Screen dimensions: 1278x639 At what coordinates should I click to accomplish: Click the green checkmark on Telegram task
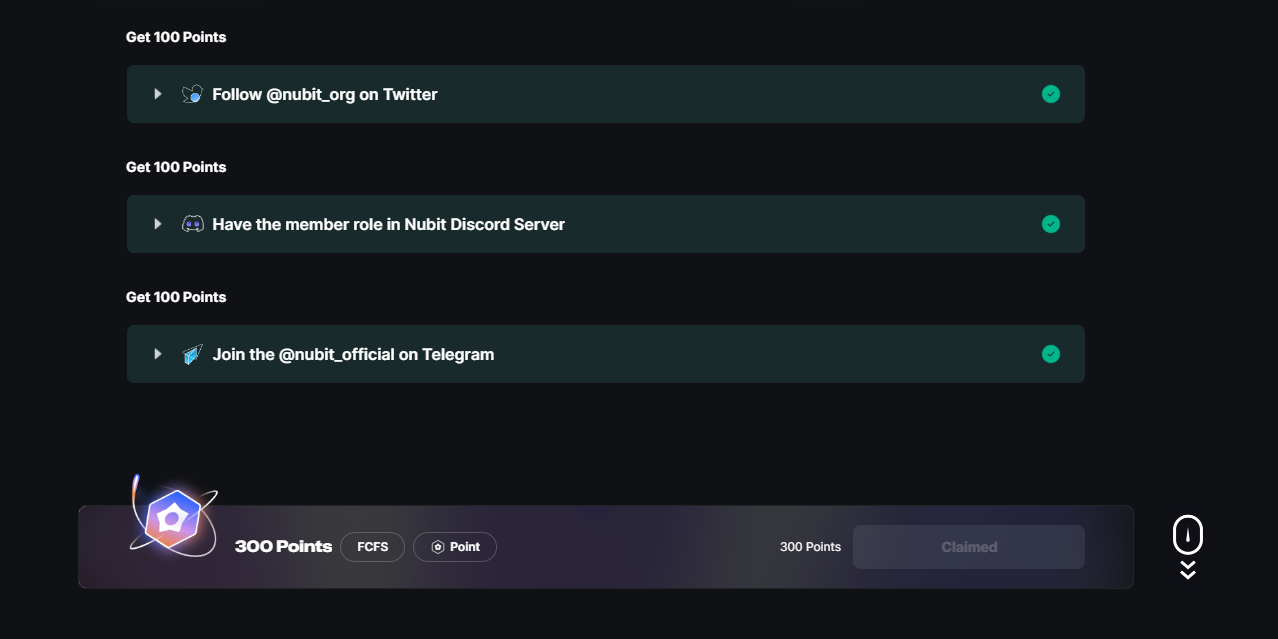pyautogui.click(x=1051, y=354)
